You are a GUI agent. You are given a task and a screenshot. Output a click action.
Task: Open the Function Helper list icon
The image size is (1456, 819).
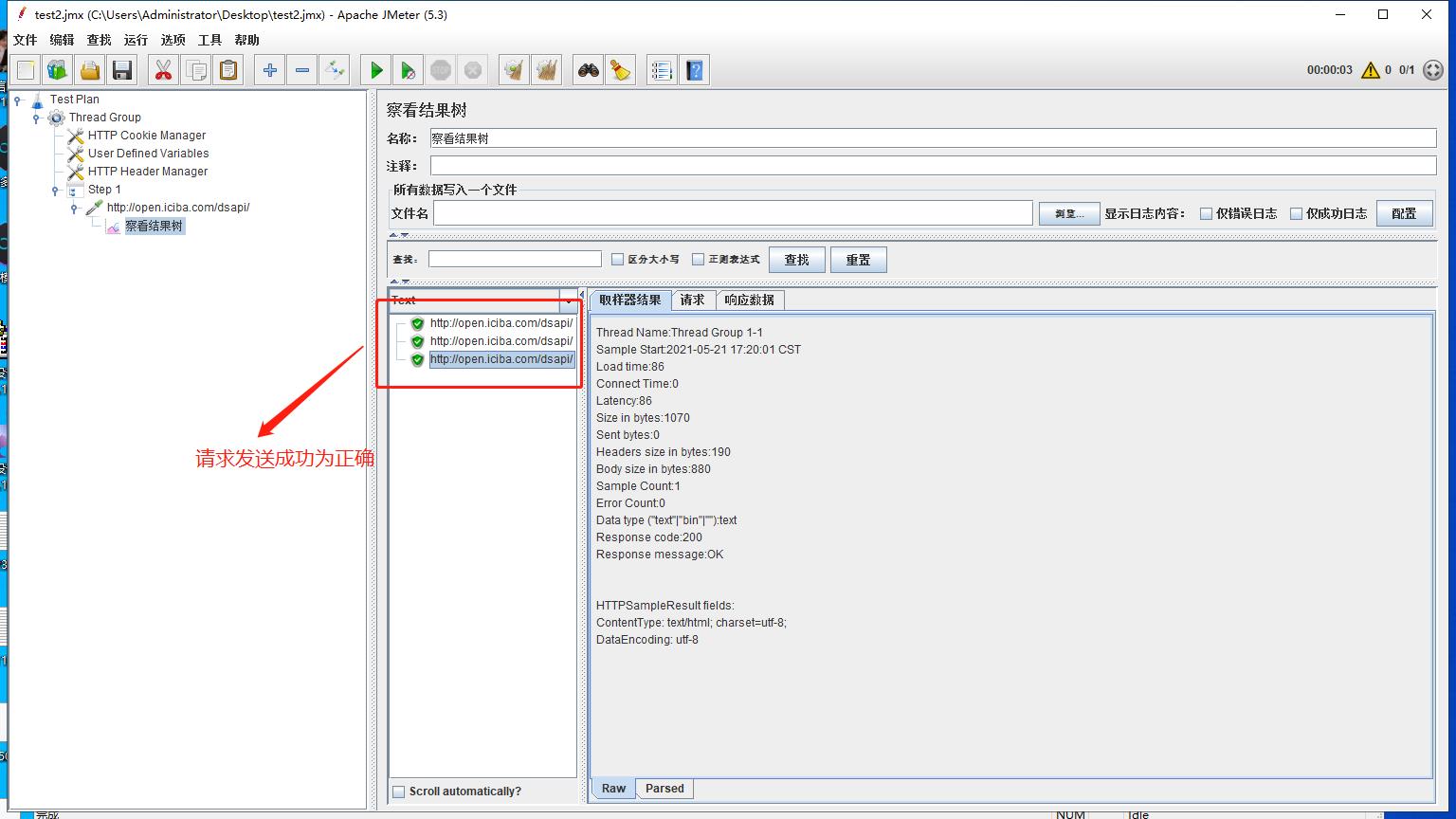pos(663,70)
